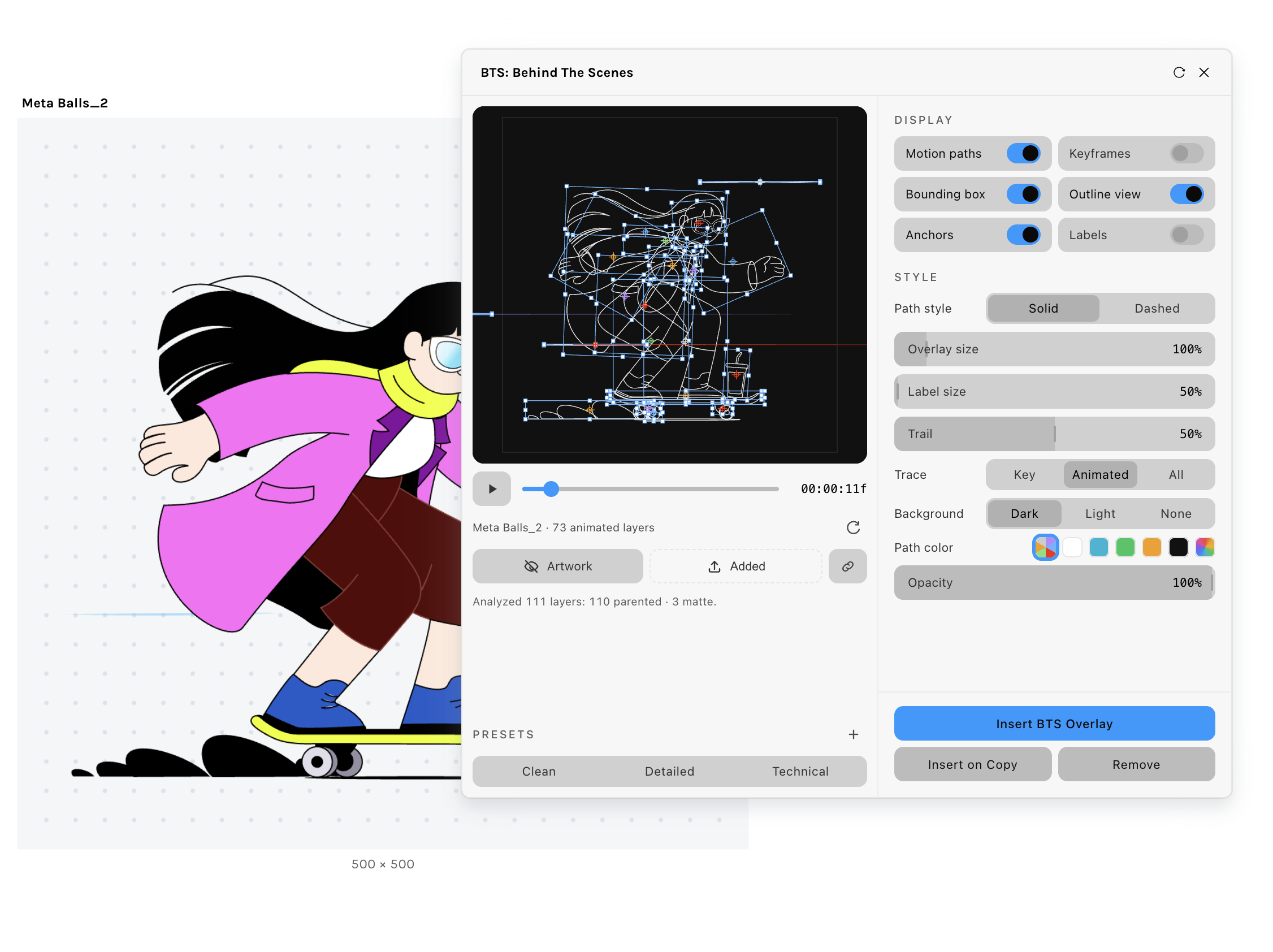Click the timeline scrubber handle
1273x952 pixels.
(x=551, y=488)
